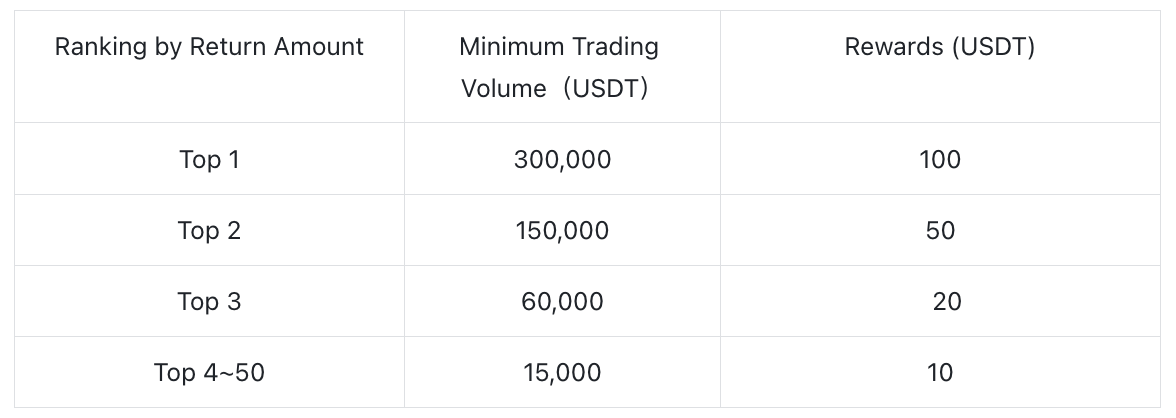The width and height of the screenshot is (1176, 418).
Task: Click '(USDT)' in the Minimum Trading Volume header
Action: pos(605,88)
